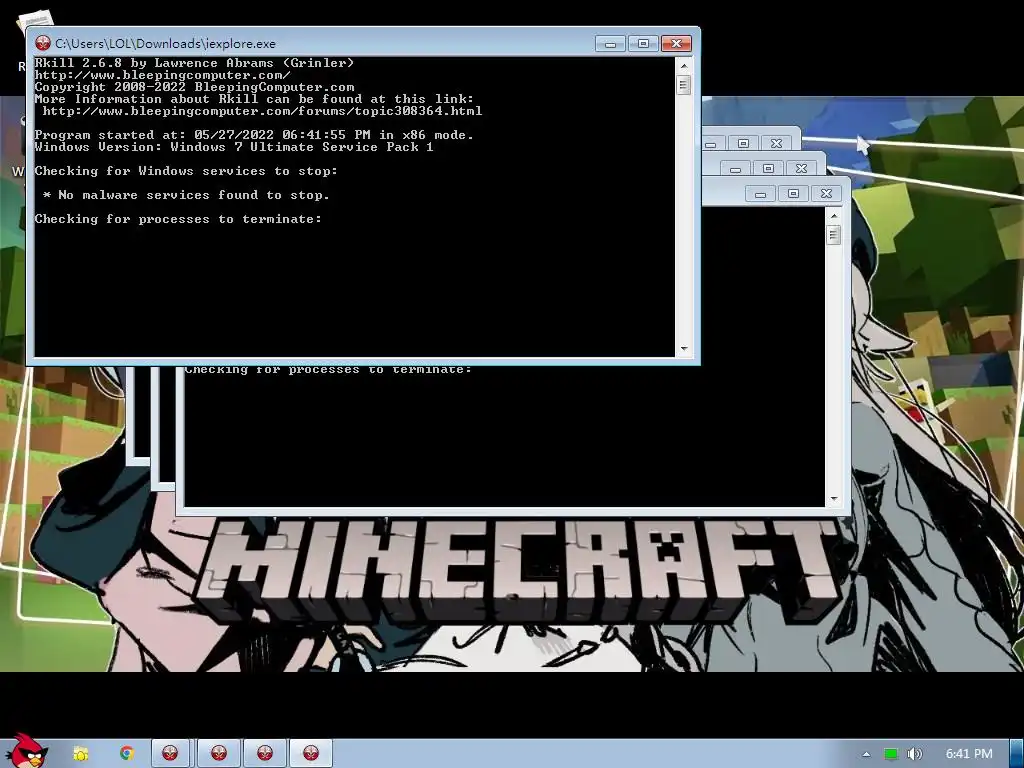Open the clock showing 6:41 PM
The height and width of the screenshot is (768, 1024).
click(968, 754)
